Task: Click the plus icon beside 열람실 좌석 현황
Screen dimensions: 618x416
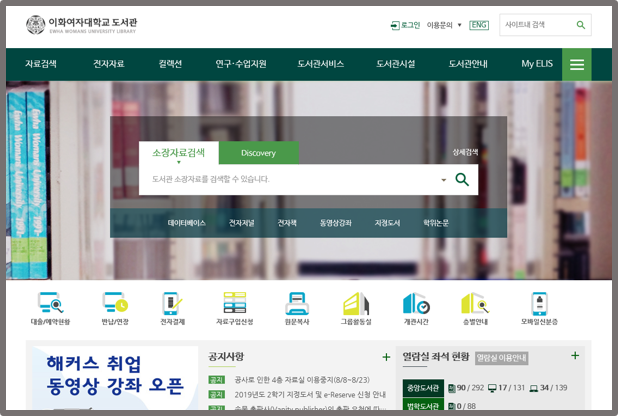Action: tap(575, 356)
